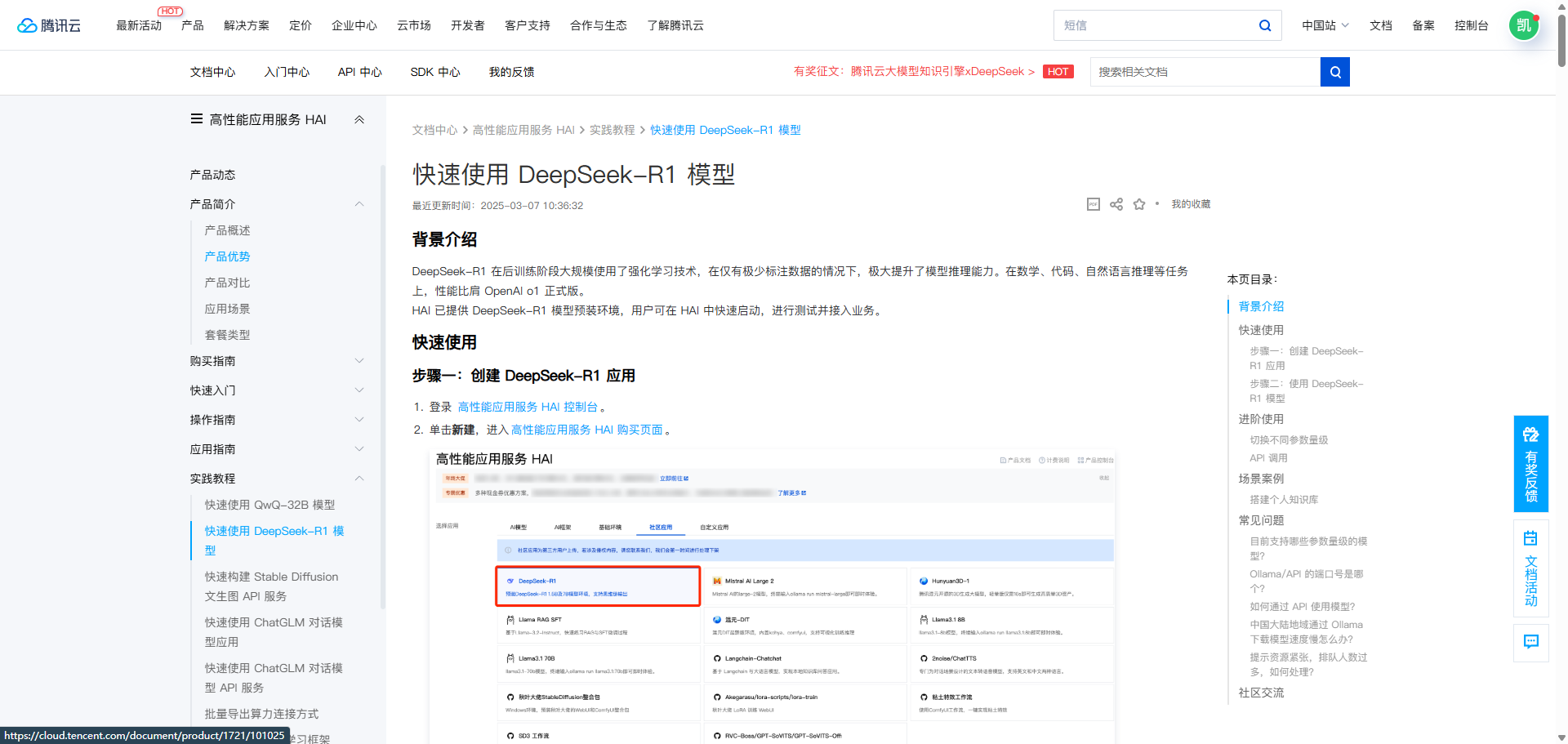Open the 我的反馈 tab
1568x744 pixels.
(x=512, y=72)
